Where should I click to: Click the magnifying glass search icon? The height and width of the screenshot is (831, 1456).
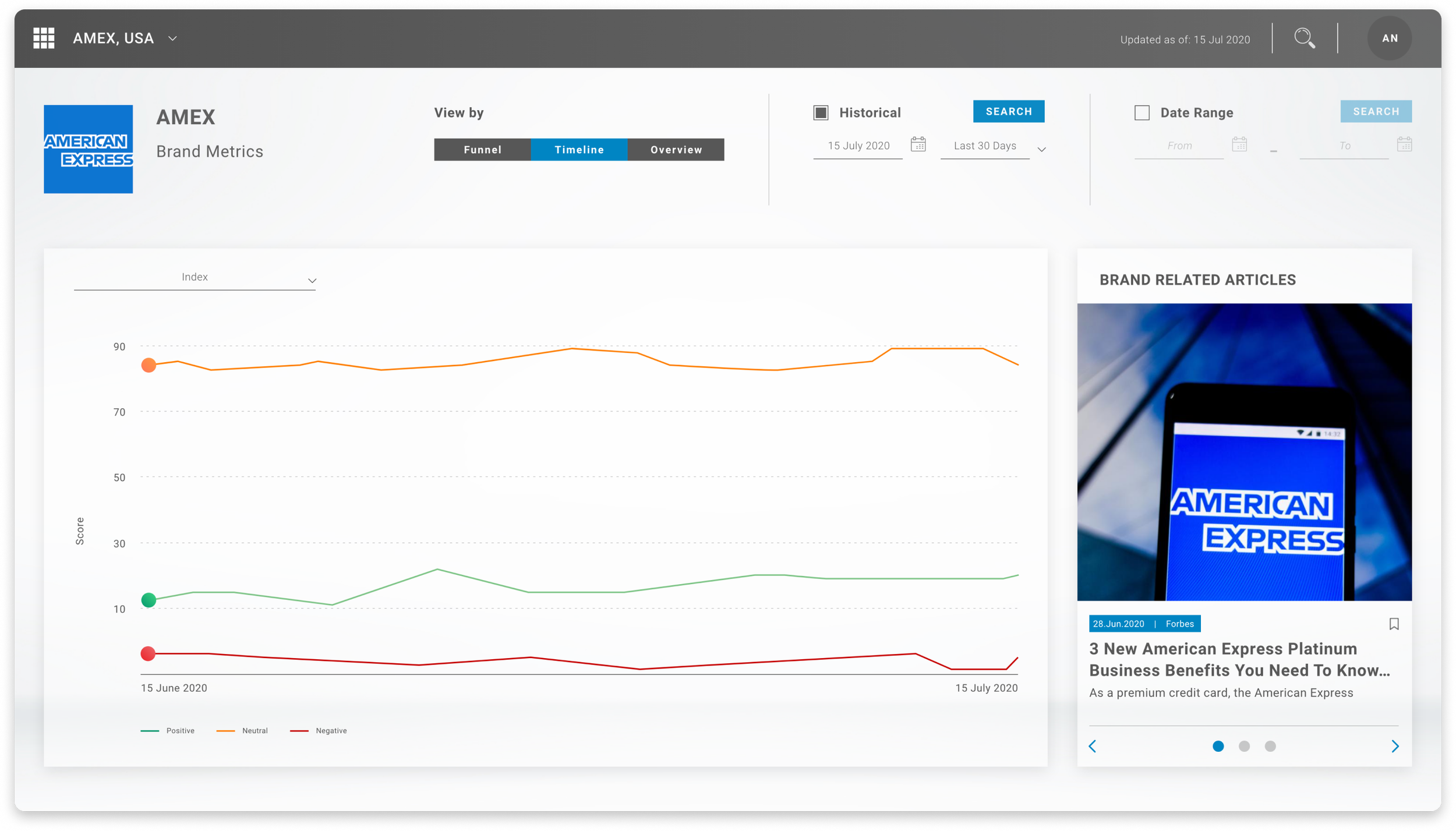(x=1304, y=38)
